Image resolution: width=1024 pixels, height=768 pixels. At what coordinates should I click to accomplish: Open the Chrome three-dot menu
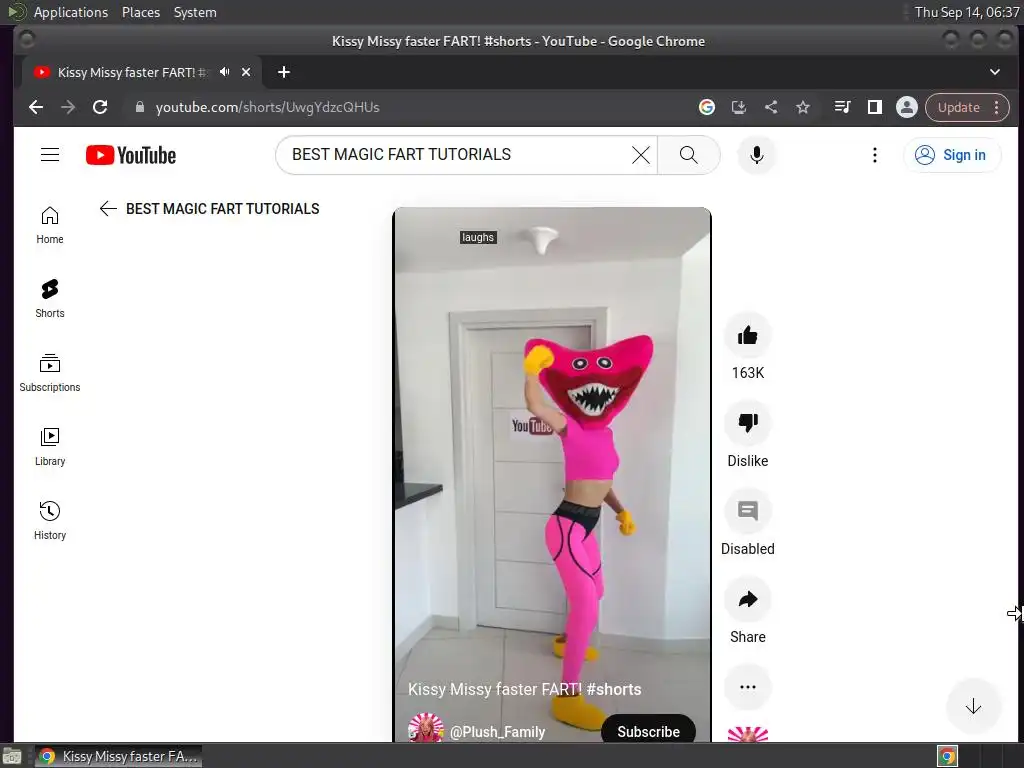[x=997, y=107]
